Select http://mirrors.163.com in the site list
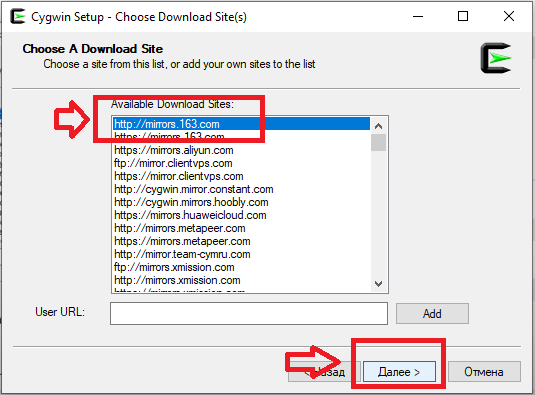Image resolution: width=535 pixels, height=395 pixels. [241, 124]
